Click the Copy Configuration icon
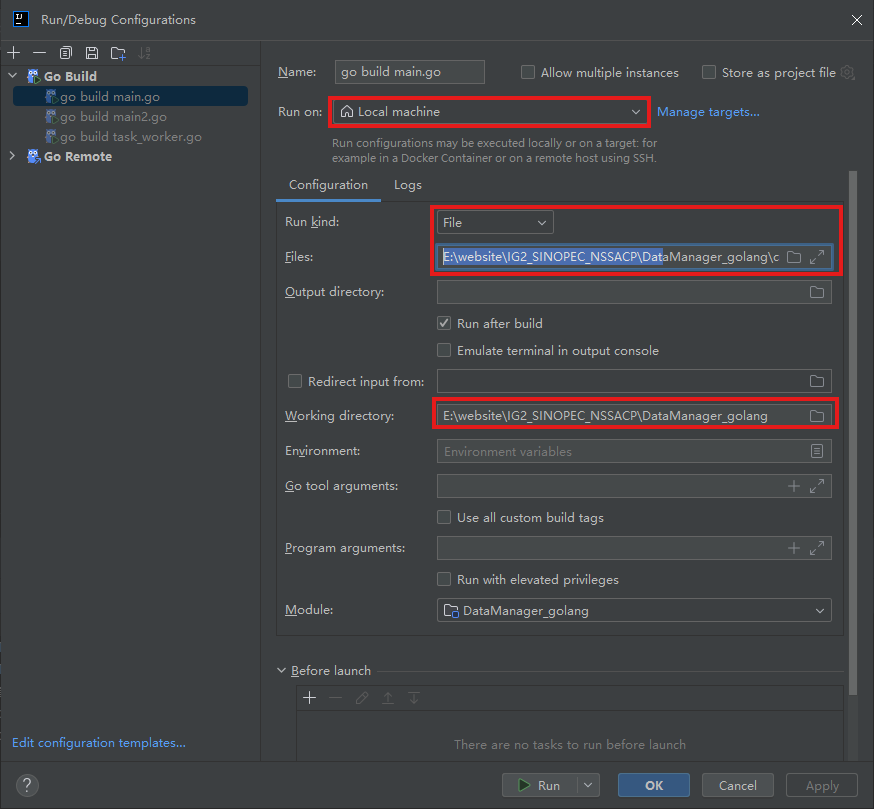874x809 pixels. point(66,53)
